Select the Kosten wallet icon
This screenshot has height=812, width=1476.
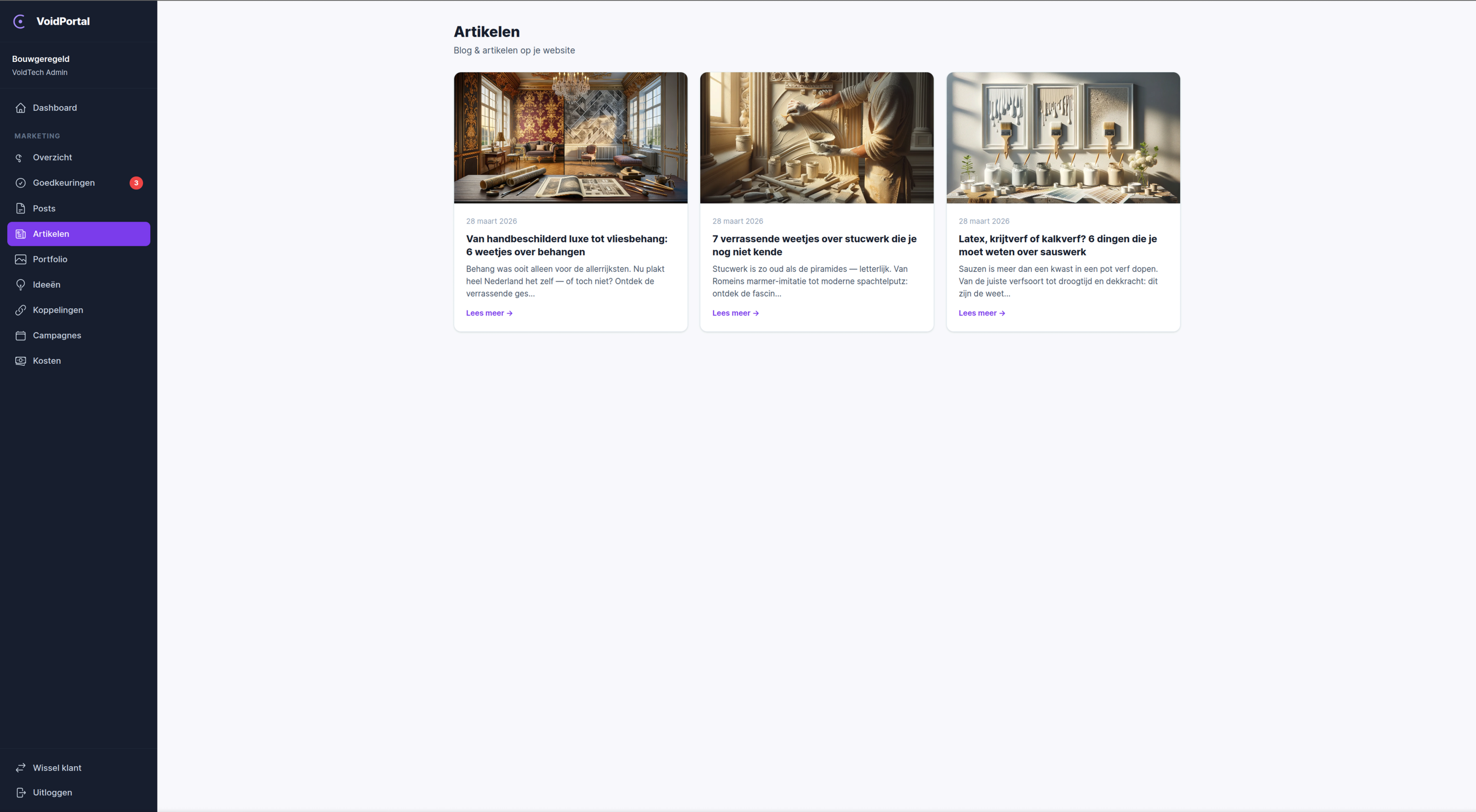tap(20, 361)
